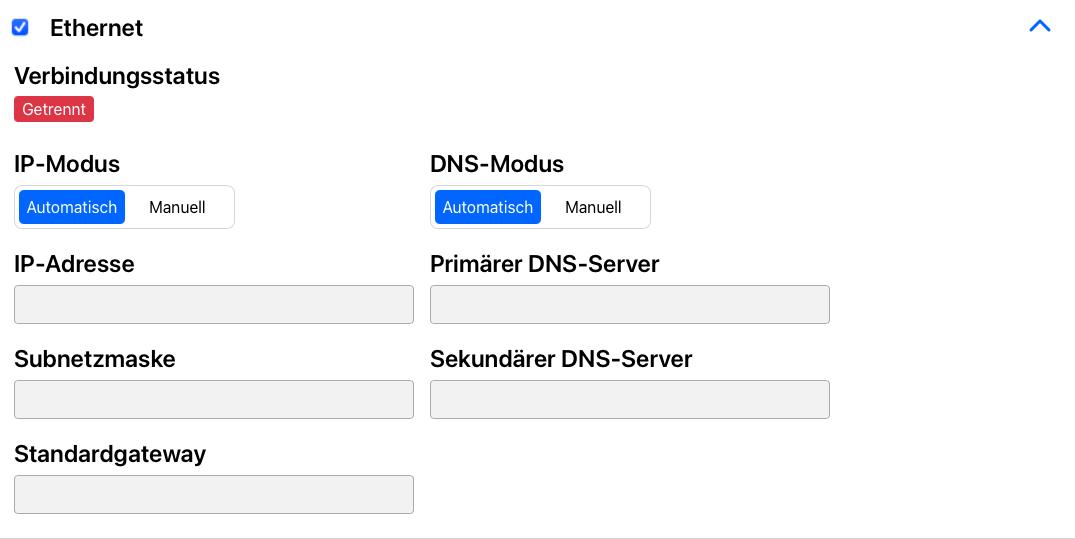Click the Subnetzmaske label text

pos(95,359)
